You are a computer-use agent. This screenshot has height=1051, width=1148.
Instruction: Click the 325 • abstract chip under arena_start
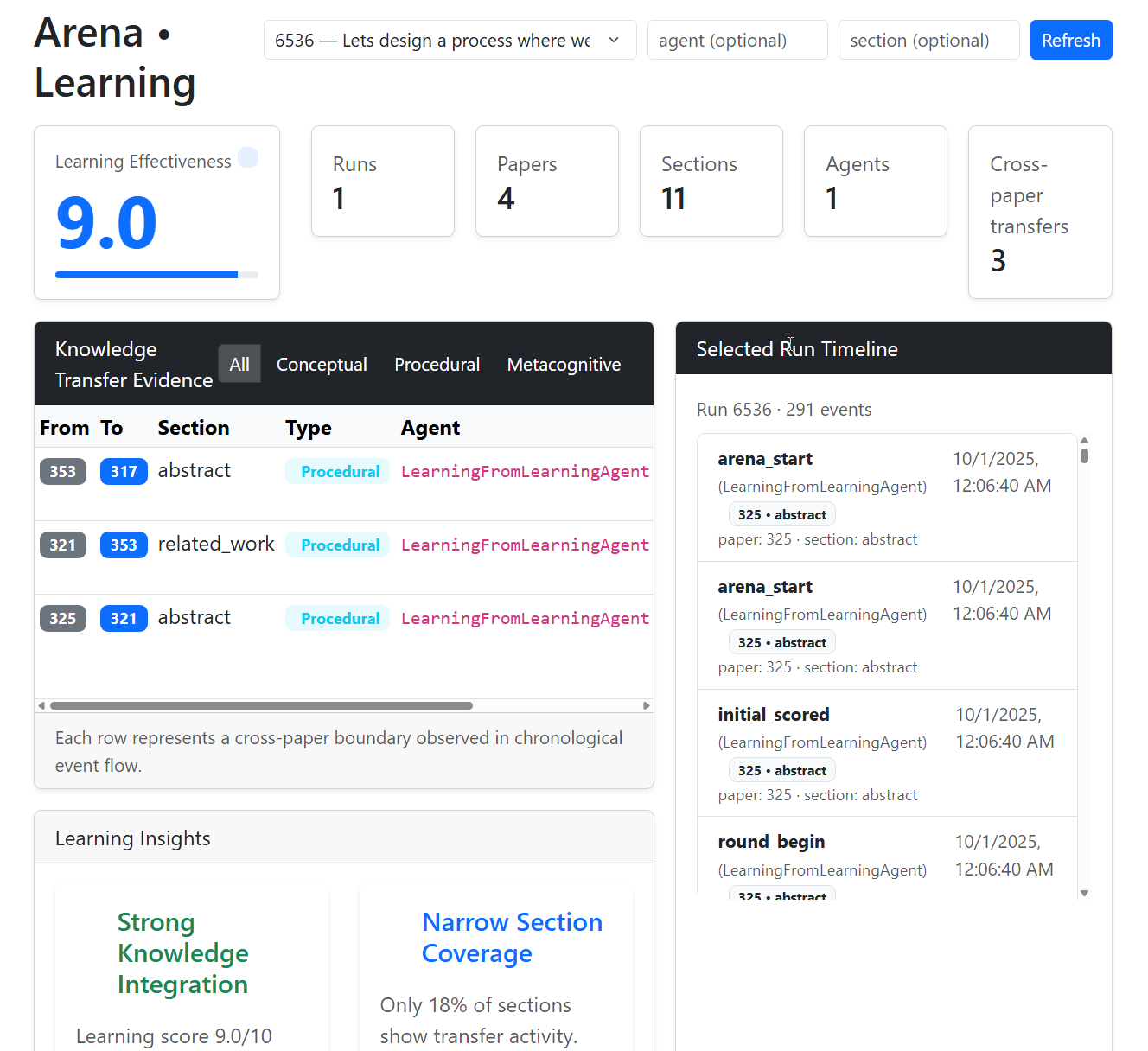pyautogui.click(x=781, y=513)
